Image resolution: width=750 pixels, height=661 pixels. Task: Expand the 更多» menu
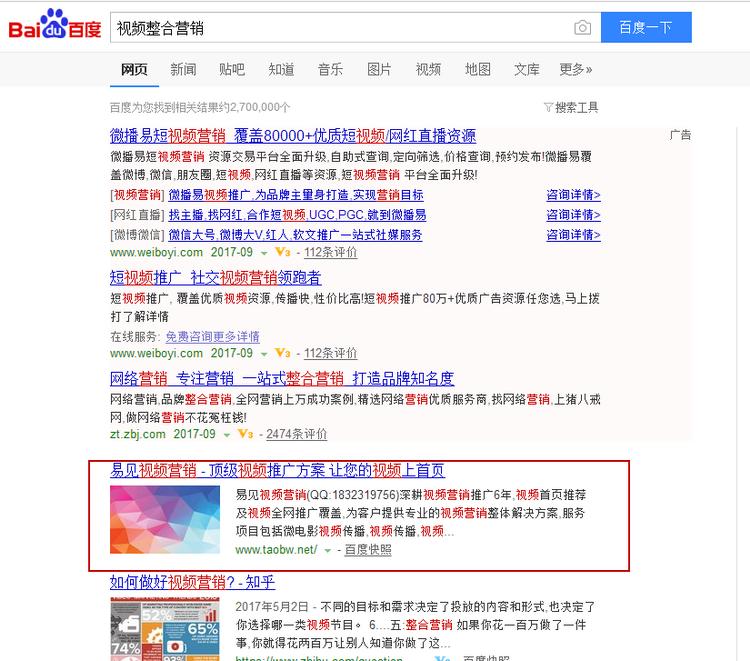click(x=576, y=70)
